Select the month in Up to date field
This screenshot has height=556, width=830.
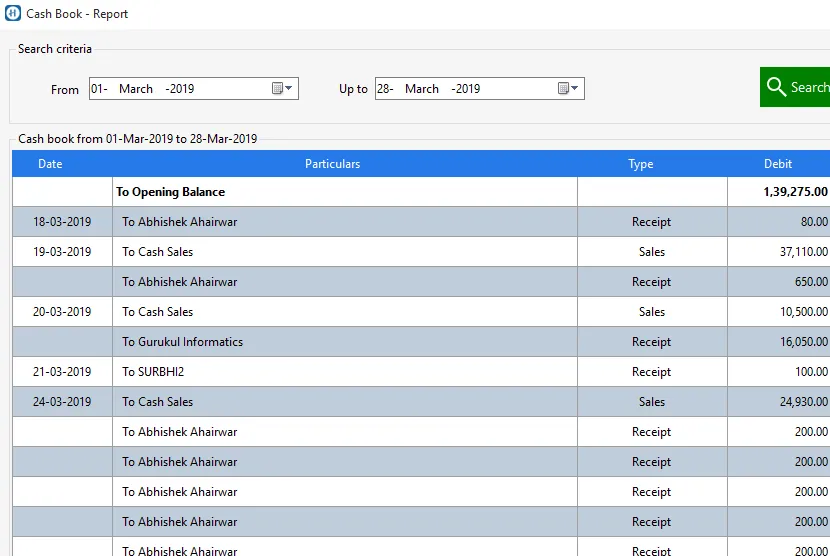point(422,89)
